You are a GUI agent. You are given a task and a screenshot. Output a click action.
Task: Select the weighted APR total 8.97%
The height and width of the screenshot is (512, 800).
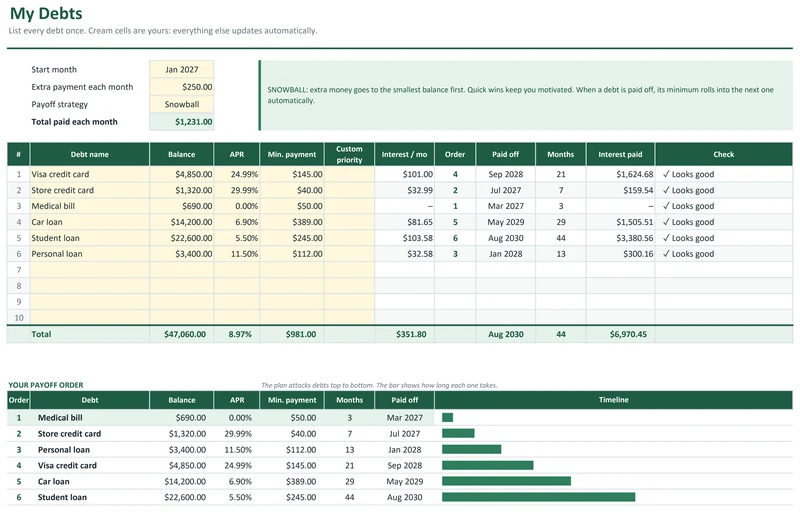click(237, 334)
